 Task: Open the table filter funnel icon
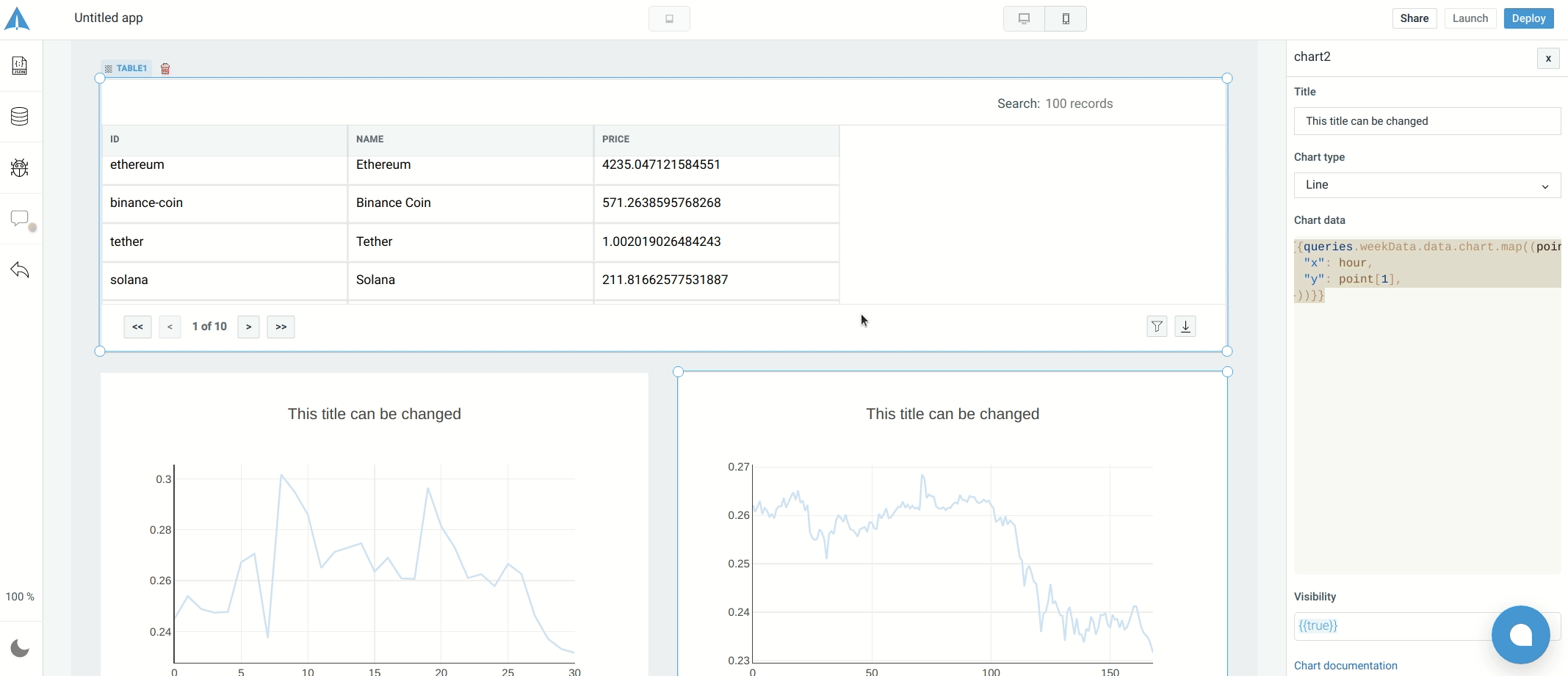tap(1157, 326)
